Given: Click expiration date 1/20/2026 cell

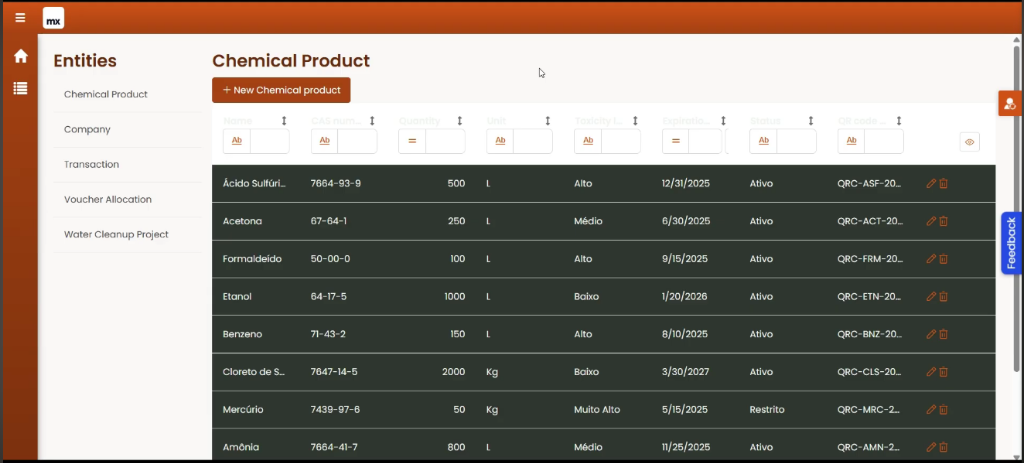Looking at the screenshot, I should pyautogui.click(x=684, y=296).
